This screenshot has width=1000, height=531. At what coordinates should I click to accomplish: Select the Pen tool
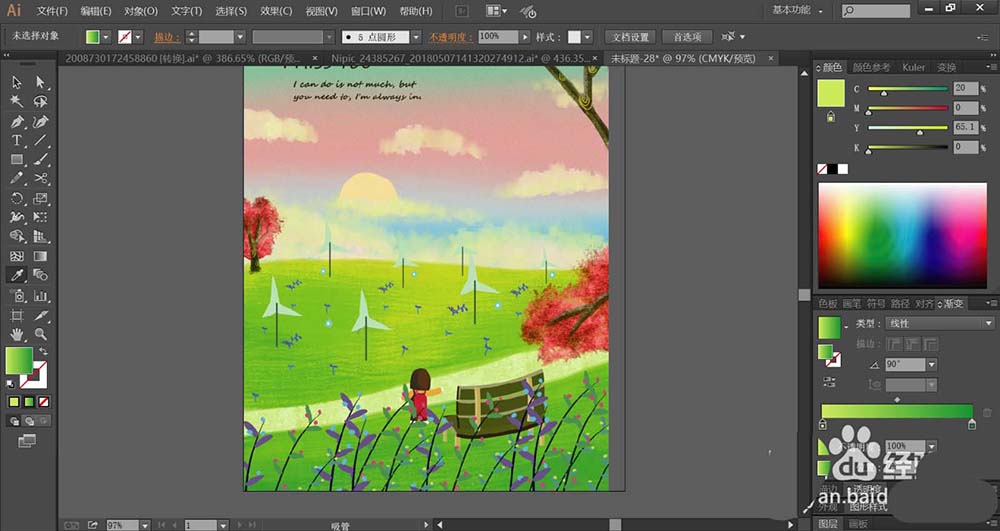point(17,121)
